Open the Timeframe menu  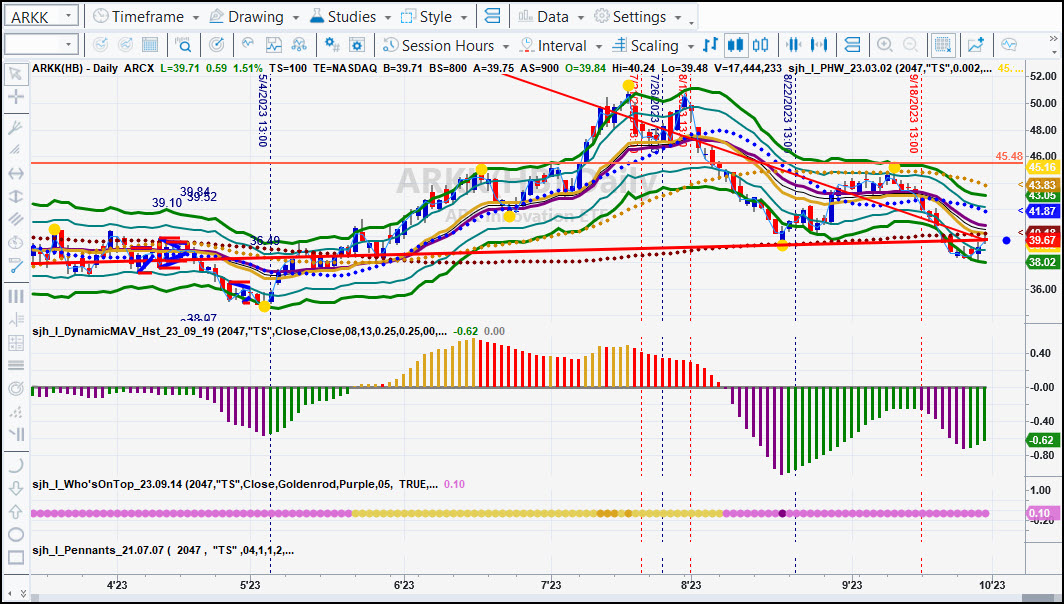coord(146,16)
